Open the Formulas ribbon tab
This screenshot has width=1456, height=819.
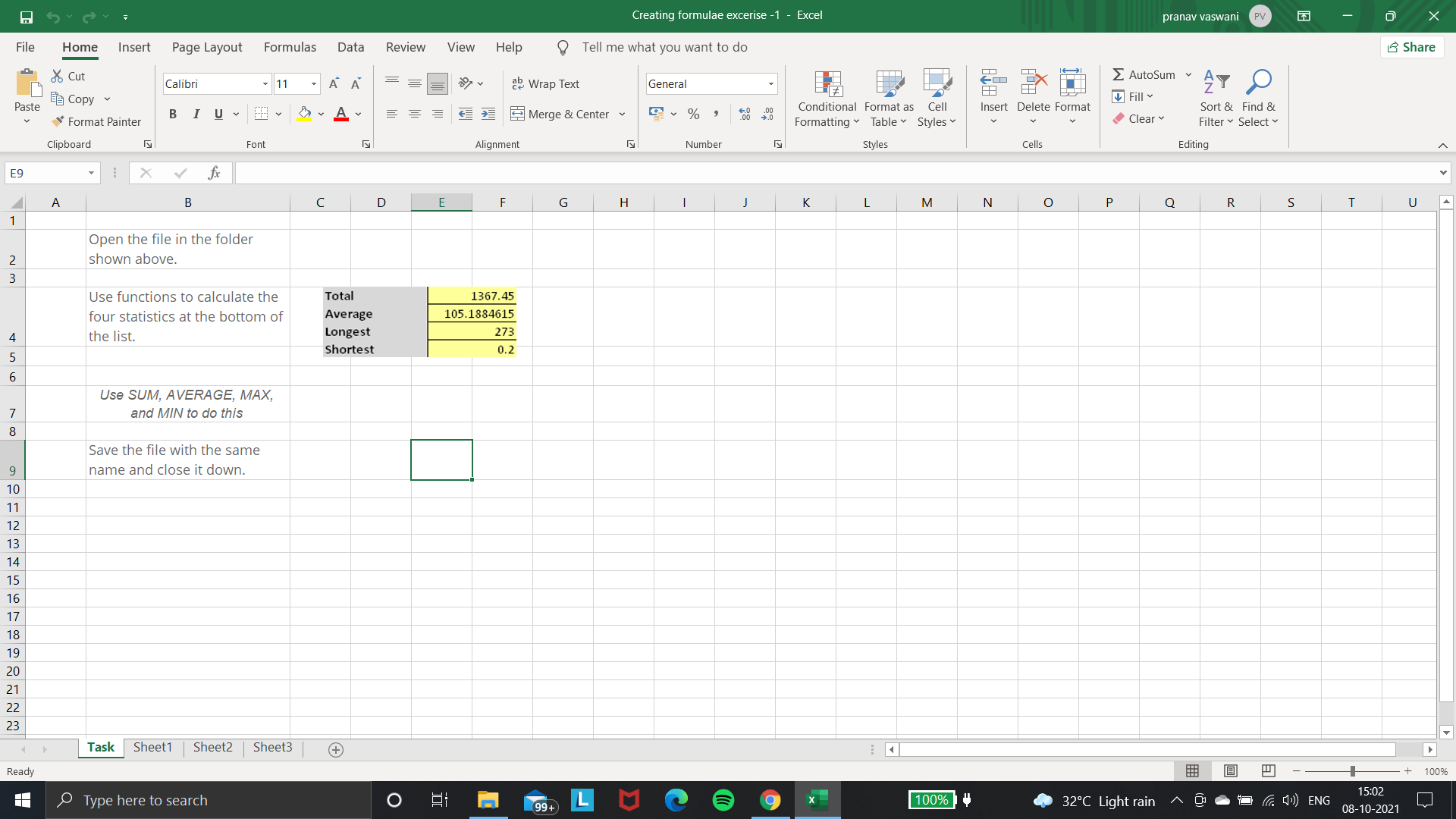pos(290,47)
